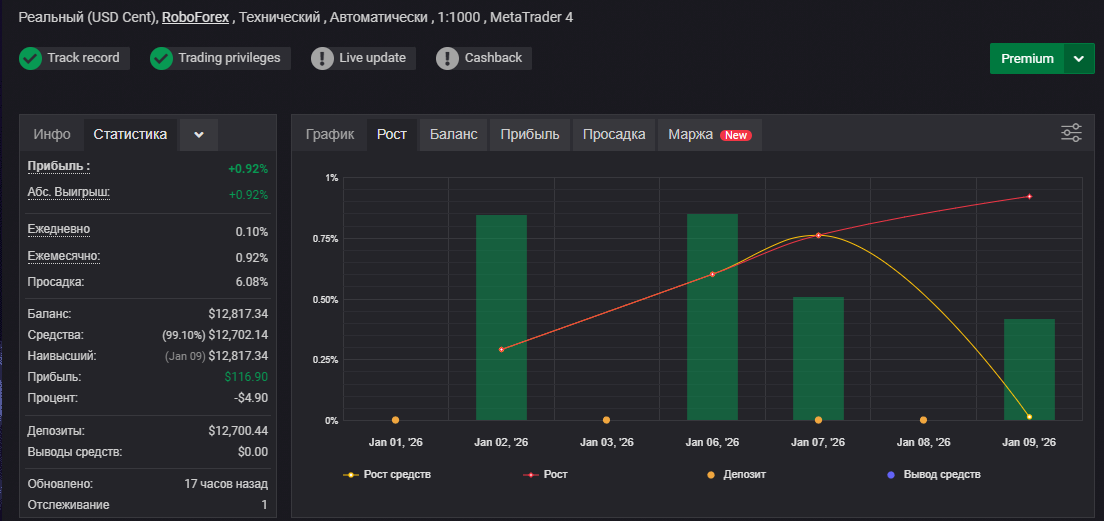Open the Баланс chart tab
This screenshot has height=521, width=1104.
coord(453,134)
